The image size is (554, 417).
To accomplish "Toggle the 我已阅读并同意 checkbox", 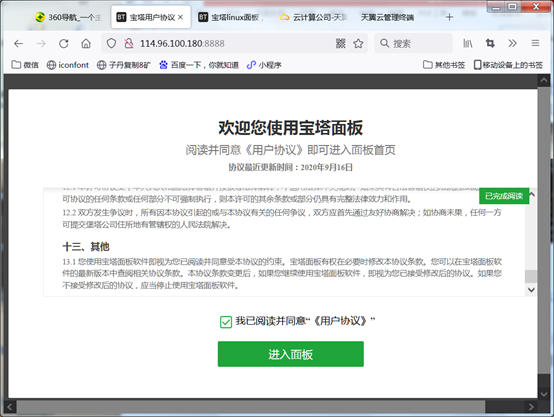I will coord(226,322).
